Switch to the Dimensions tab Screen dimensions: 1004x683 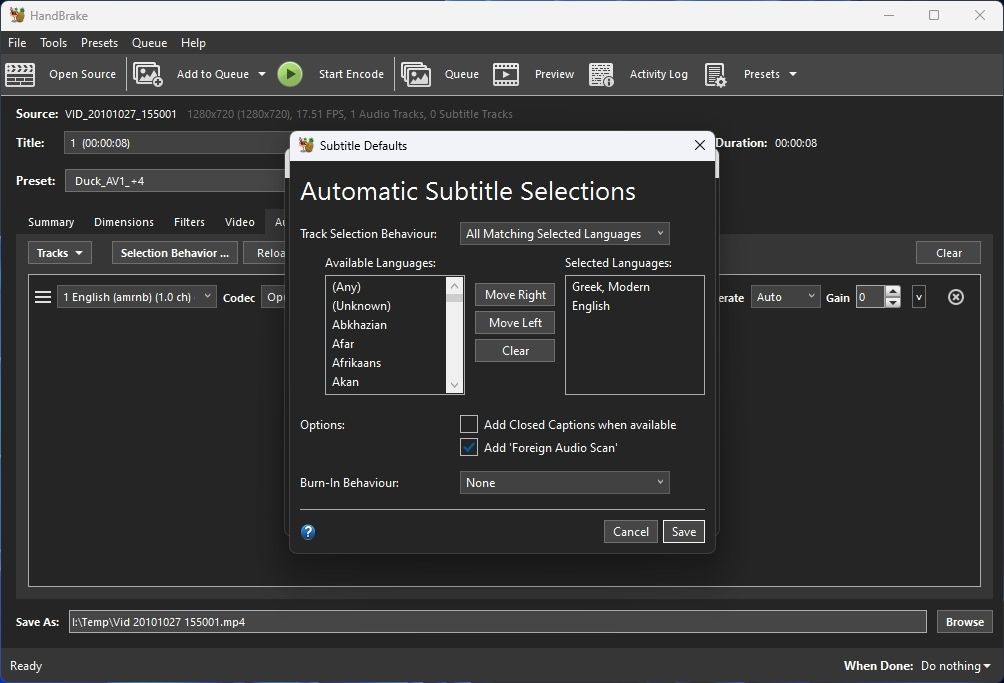(x=123, y=222)
